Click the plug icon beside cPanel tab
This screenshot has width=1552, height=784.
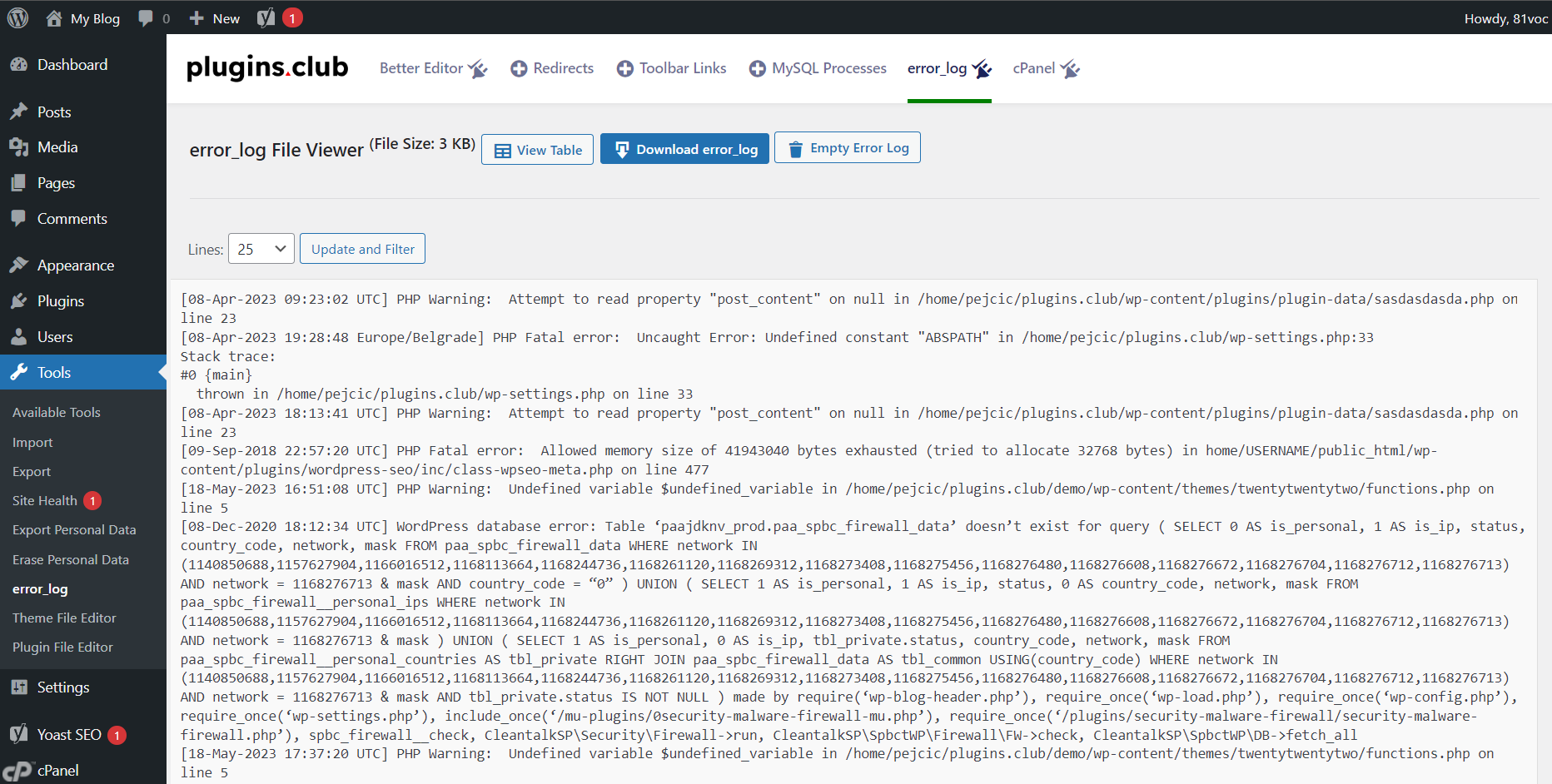click(1070, 69)
